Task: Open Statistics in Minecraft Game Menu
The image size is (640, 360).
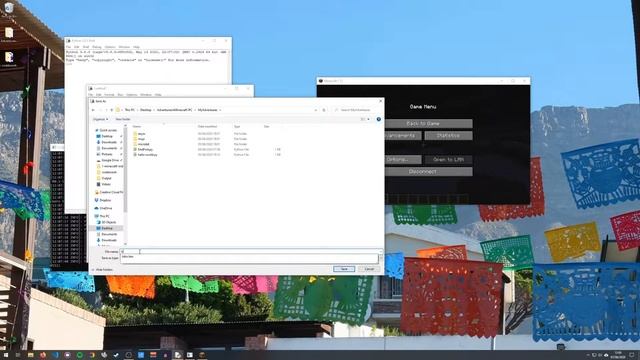Action: (448, 136)
